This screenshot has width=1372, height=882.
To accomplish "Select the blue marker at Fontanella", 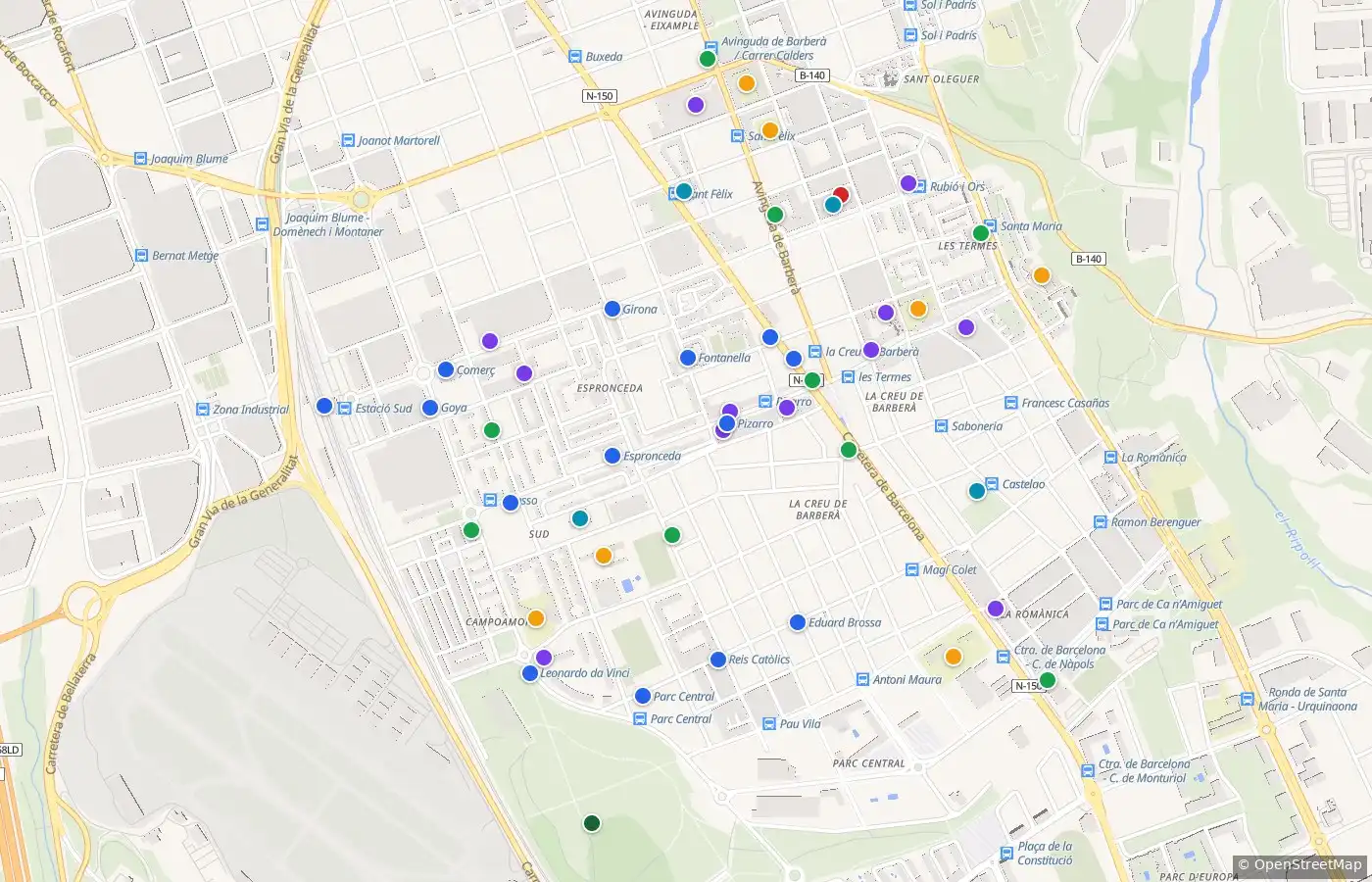I will pyautogui.click(x=688, y=358).
